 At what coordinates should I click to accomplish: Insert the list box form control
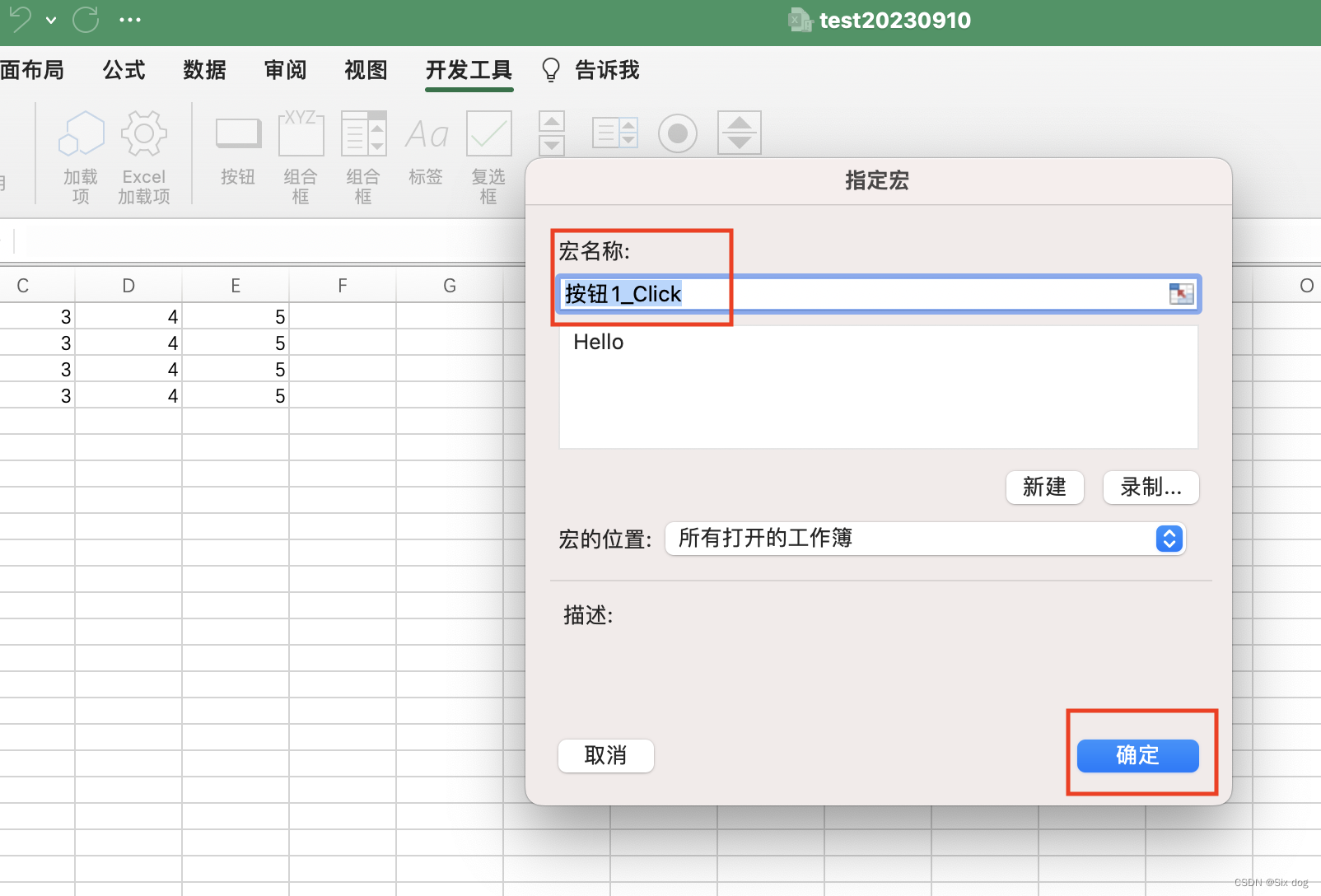coord(615,133)
